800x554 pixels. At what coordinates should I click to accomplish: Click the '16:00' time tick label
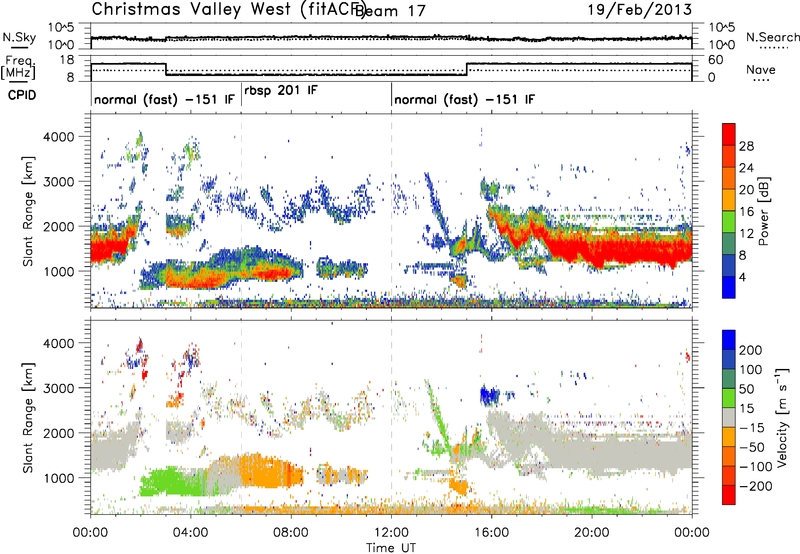click(x=491, y=533)
